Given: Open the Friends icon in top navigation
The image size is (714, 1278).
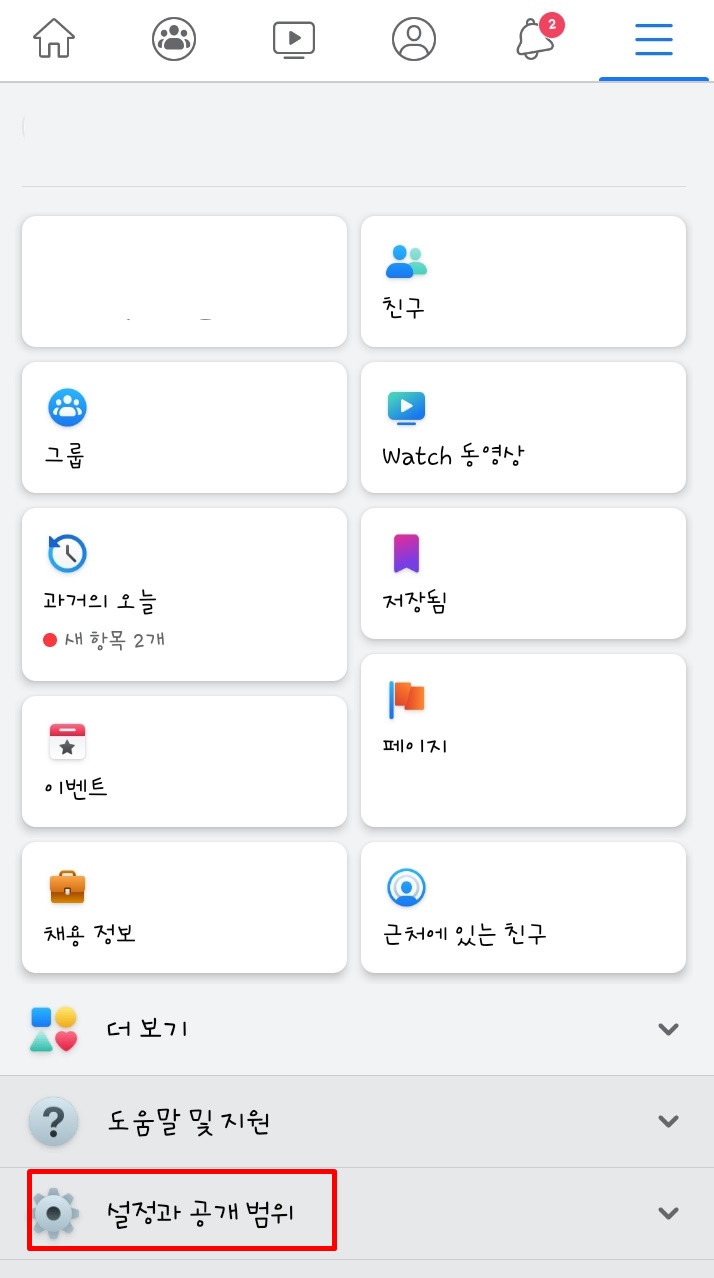Looking at the screenshot, I should tap(173, 40).
